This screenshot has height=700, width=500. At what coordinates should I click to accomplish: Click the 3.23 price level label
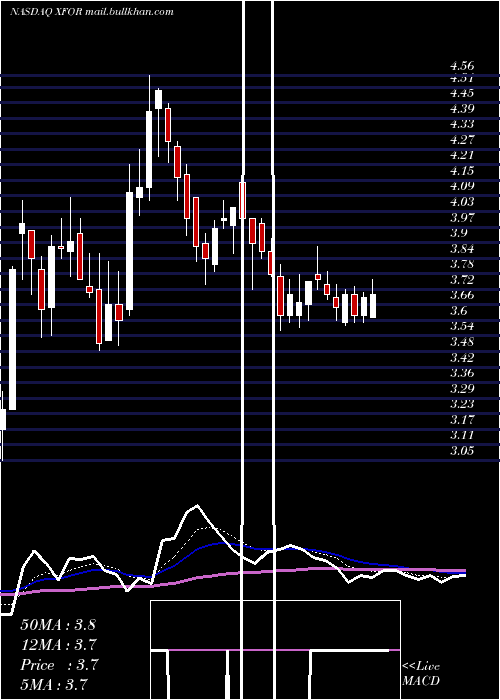(462, 404)
